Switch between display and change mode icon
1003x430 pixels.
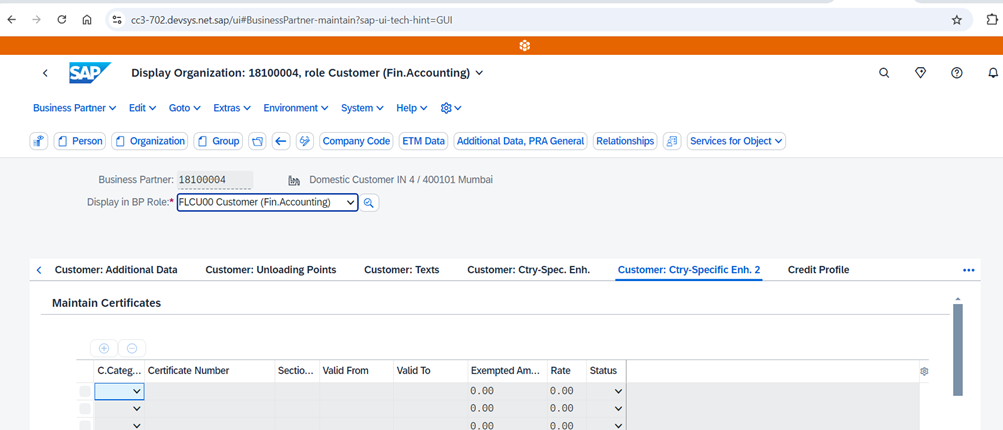(x=304, y=141)
